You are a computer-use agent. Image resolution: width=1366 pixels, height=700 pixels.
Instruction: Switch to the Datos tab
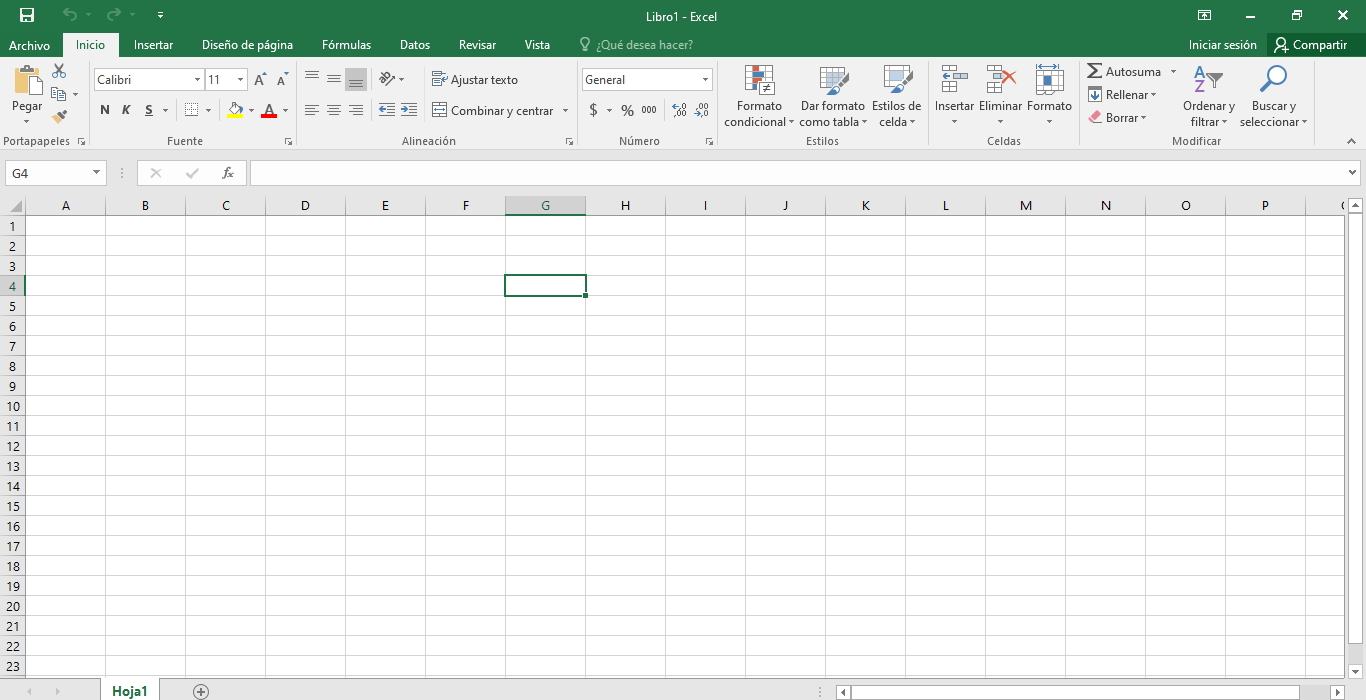415,45
